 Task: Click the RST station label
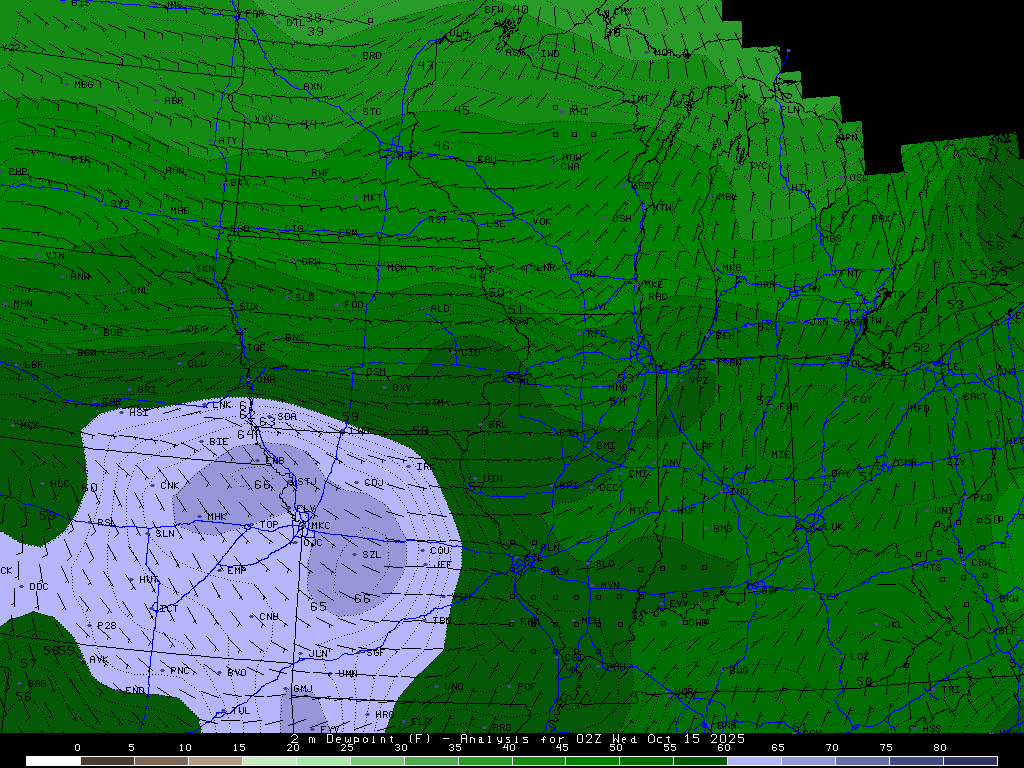click(438, 220)
